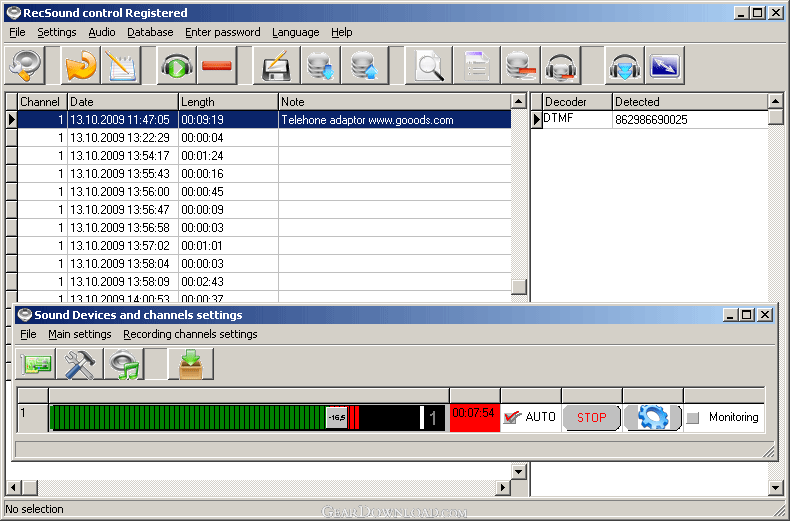Select the recording dated 13.10.2009 13:54:17

coord(264,156)
